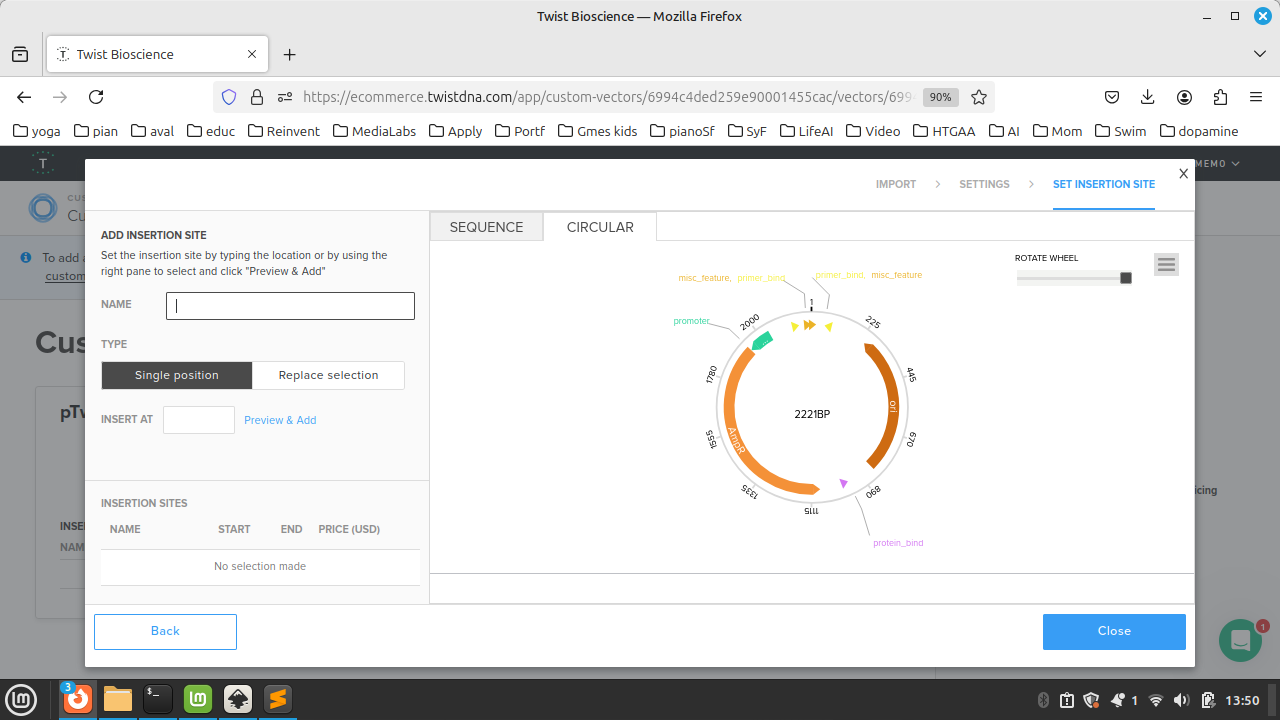Expand the list all tabs chevron

tap(1259, 54)
